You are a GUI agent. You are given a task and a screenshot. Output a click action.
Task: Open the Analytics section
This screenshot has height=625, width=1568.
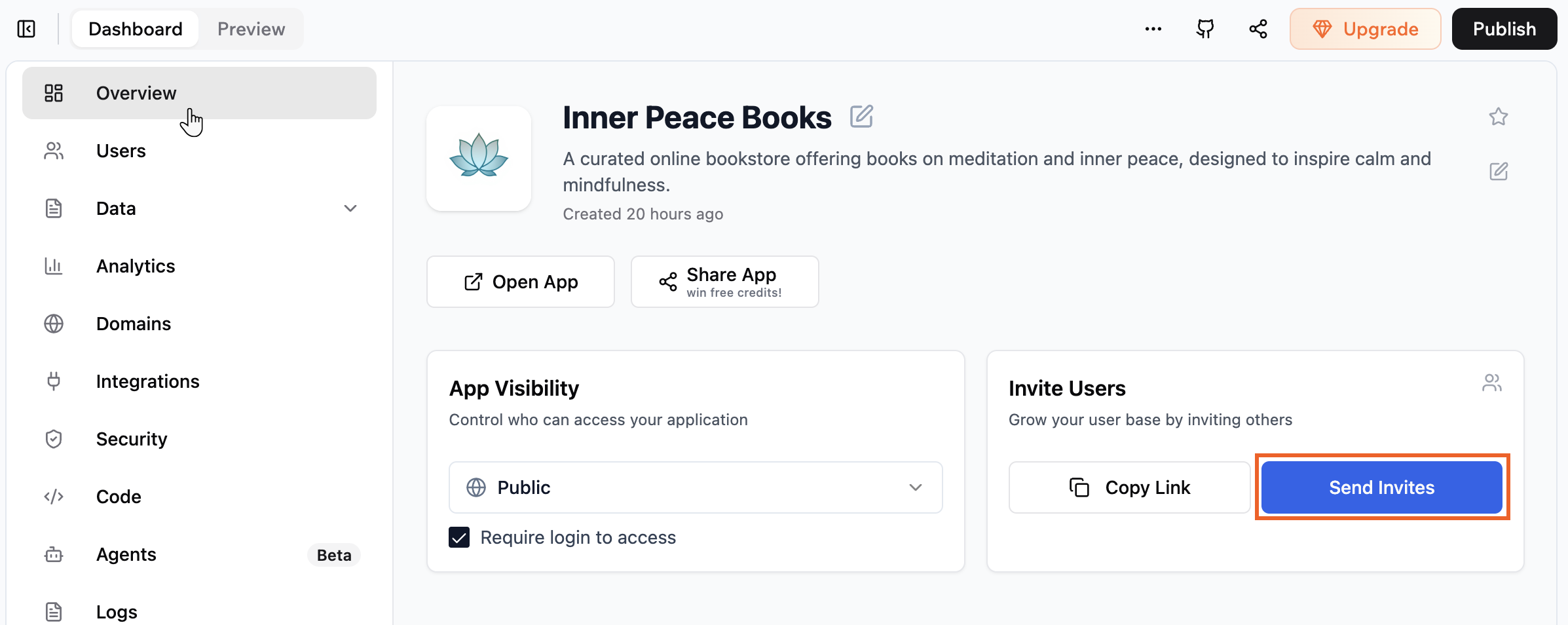point(136,266)
